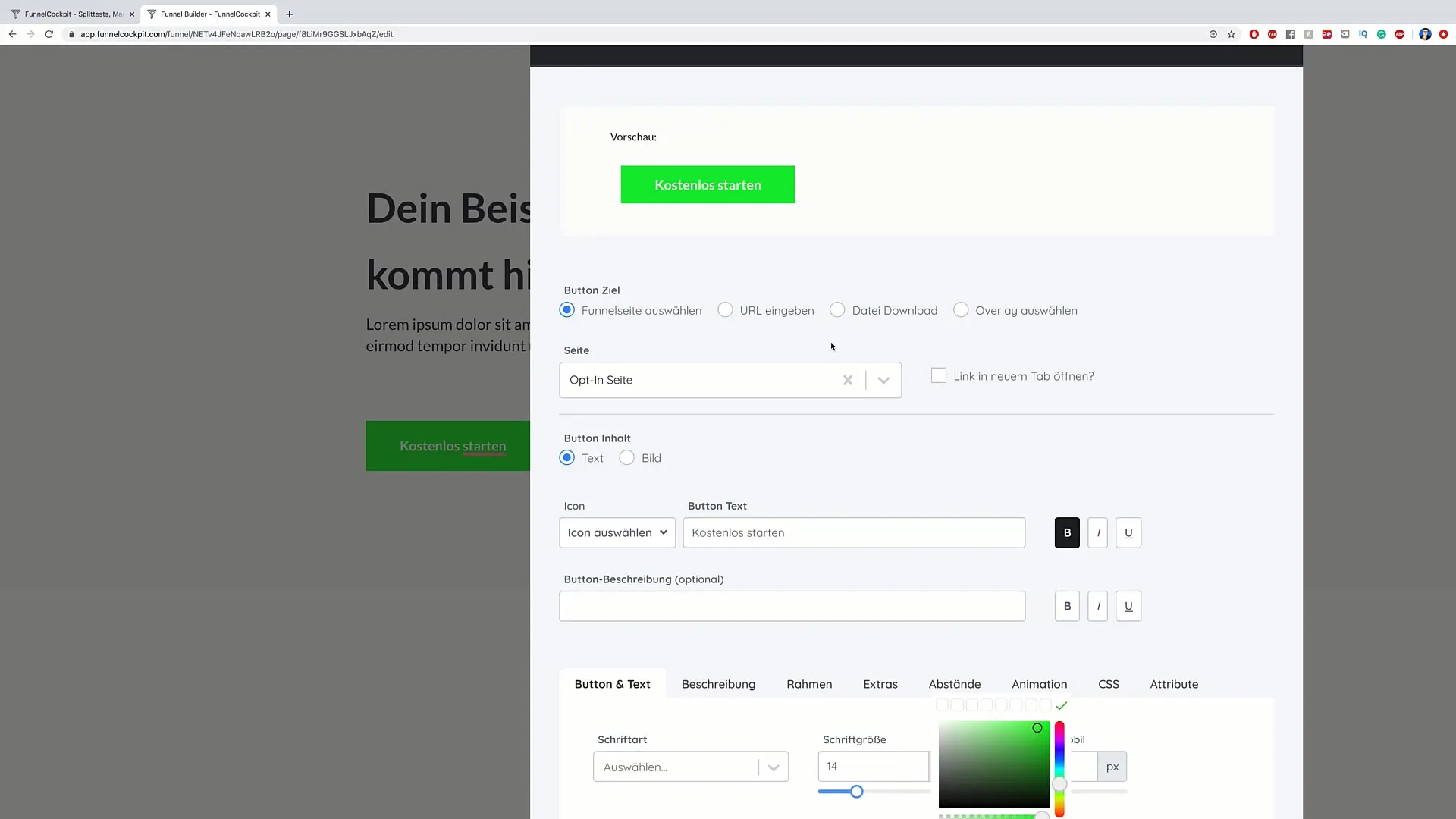Click the Bold icon for Button Text
This screenshot has height=819, width=1456.
coord(1067,532)
